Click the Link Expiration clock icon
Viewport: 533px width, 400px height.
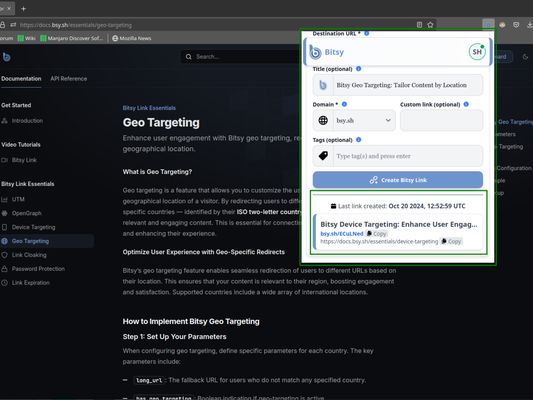tap(4, 283)
